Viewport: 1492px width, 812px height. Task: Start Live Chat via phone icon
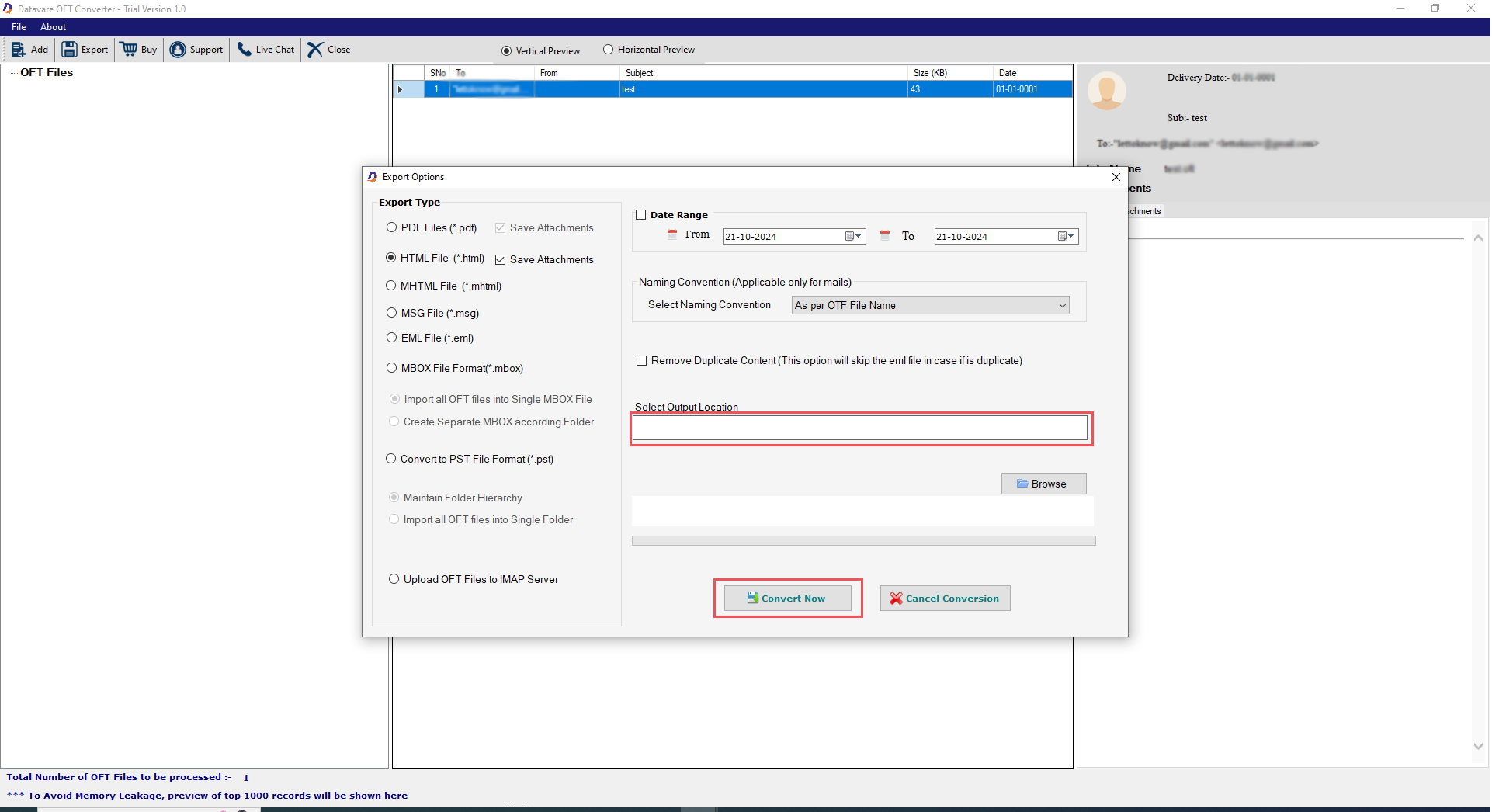(x=245, y=50)
